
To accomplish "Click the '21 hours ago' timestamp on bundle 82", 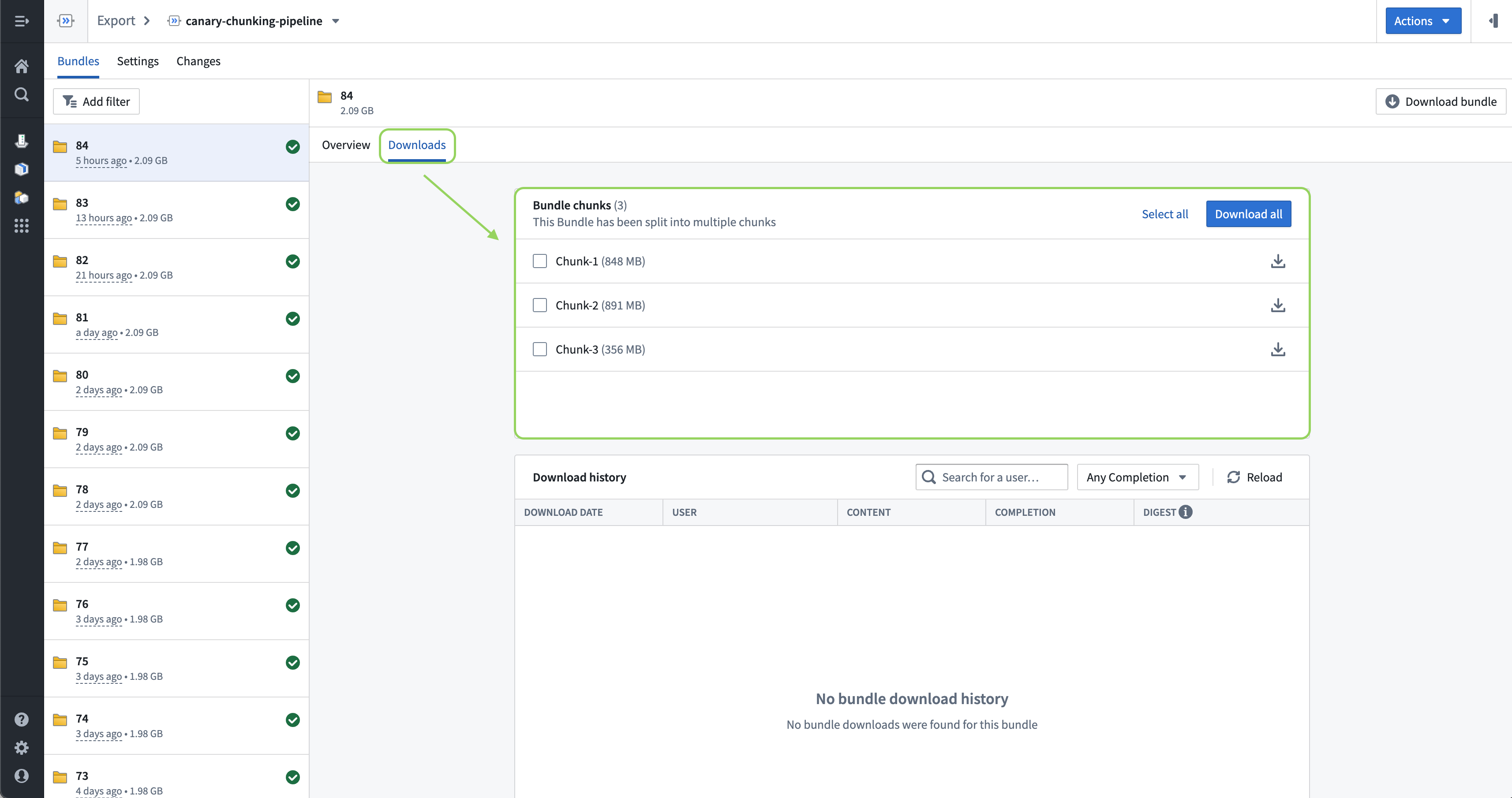I will (x=104, y=275).
